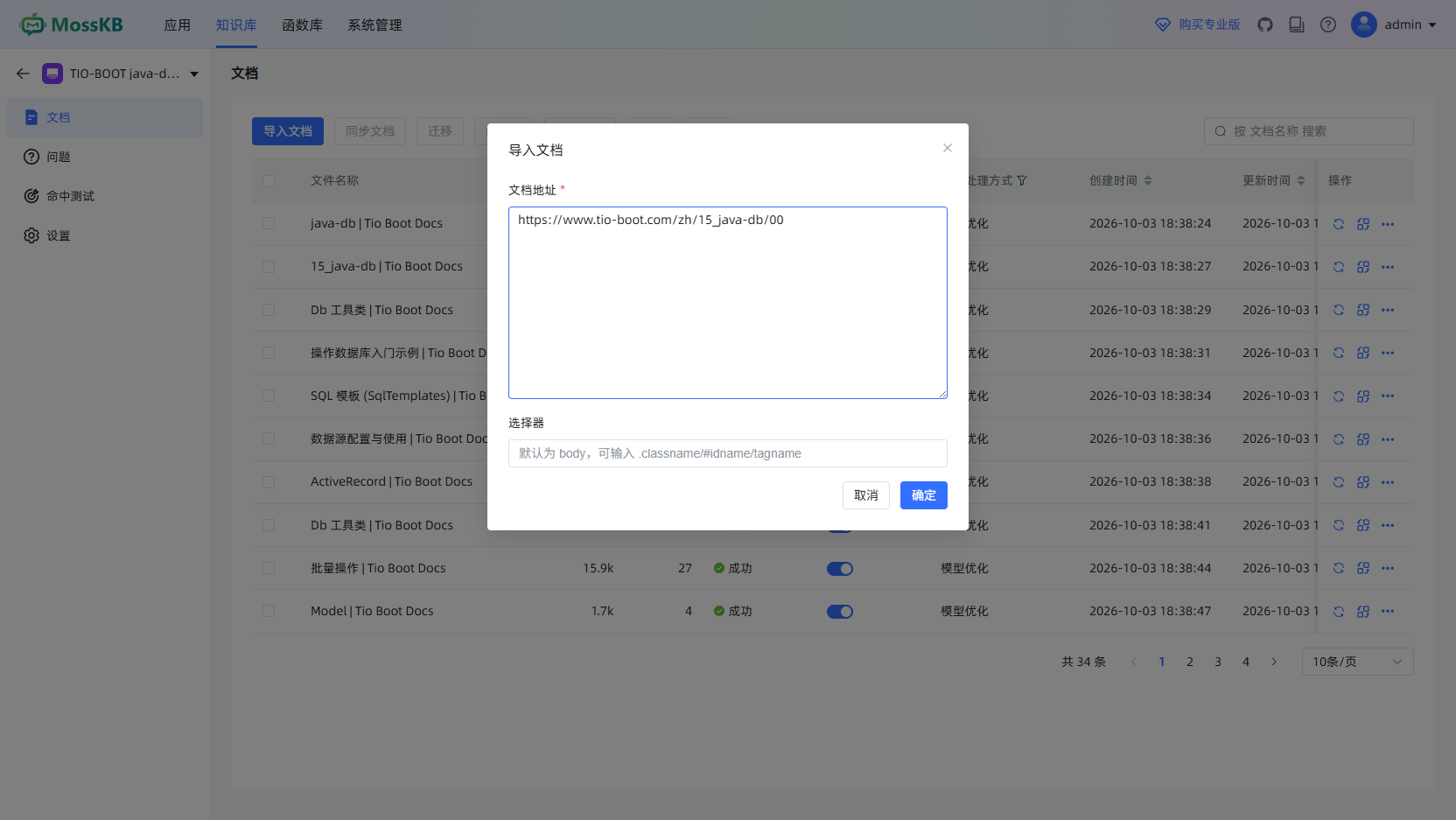Click the 按 文档名称 搜索 search box
The height and width of the screenshot is (820, 1456).
coord(1309,131)
